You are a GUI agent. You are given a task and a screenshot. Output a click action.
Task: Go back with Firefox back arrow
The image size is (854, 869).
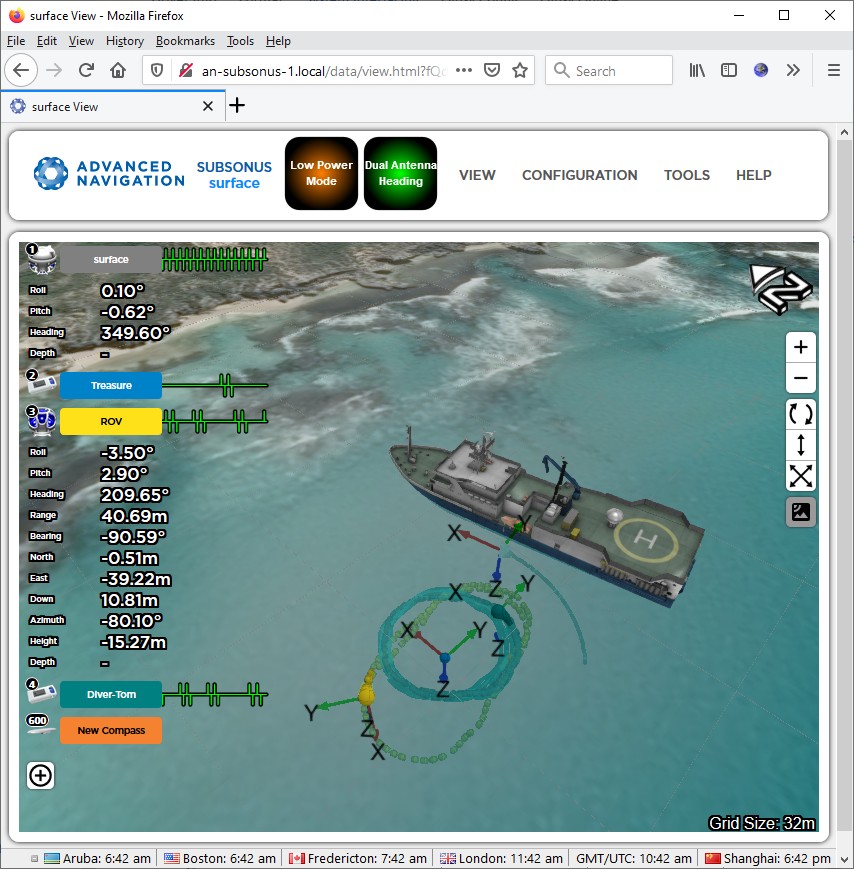[21, 70]
